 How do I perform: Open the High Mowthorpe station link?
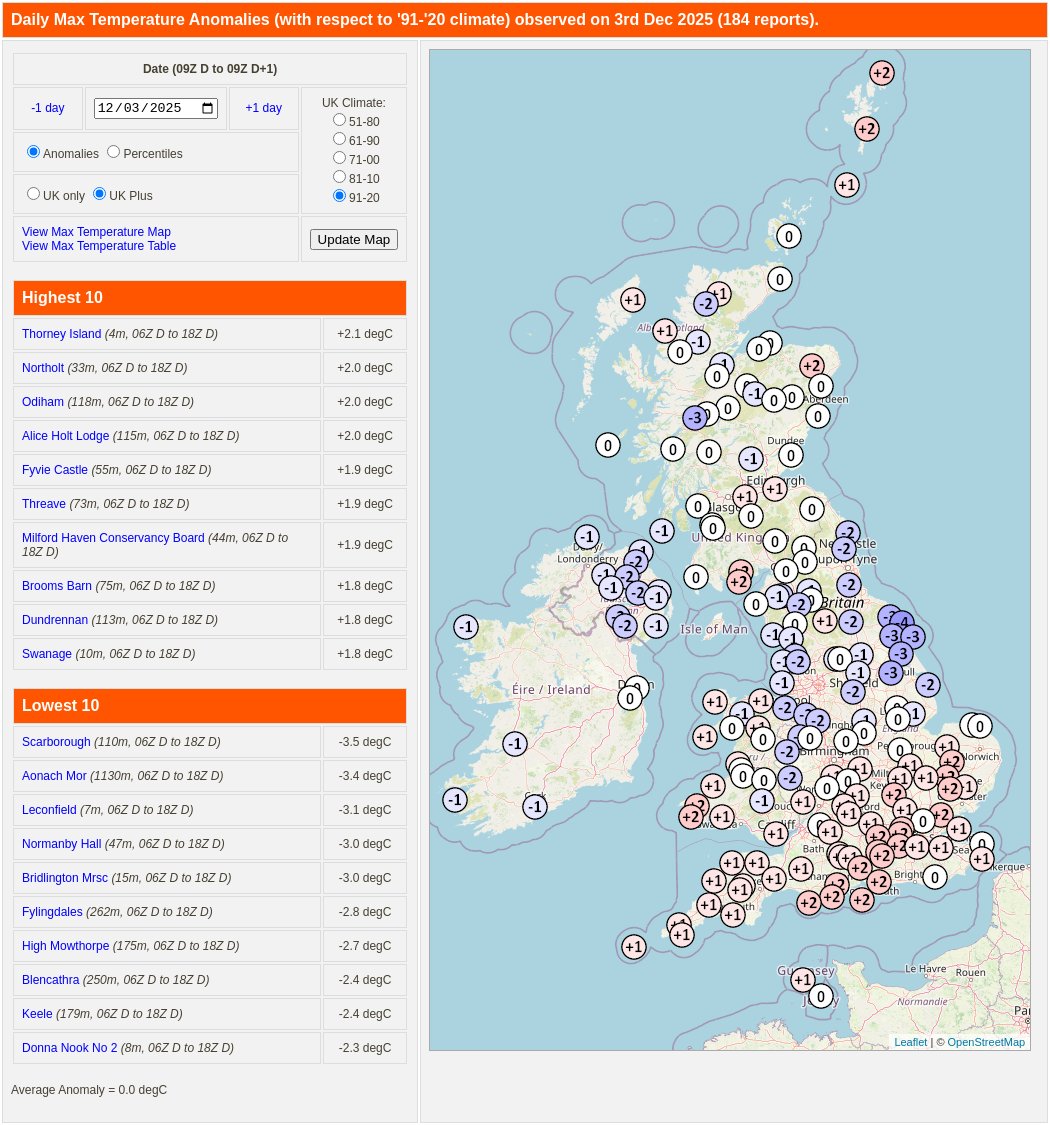click(x=65, y=946)
